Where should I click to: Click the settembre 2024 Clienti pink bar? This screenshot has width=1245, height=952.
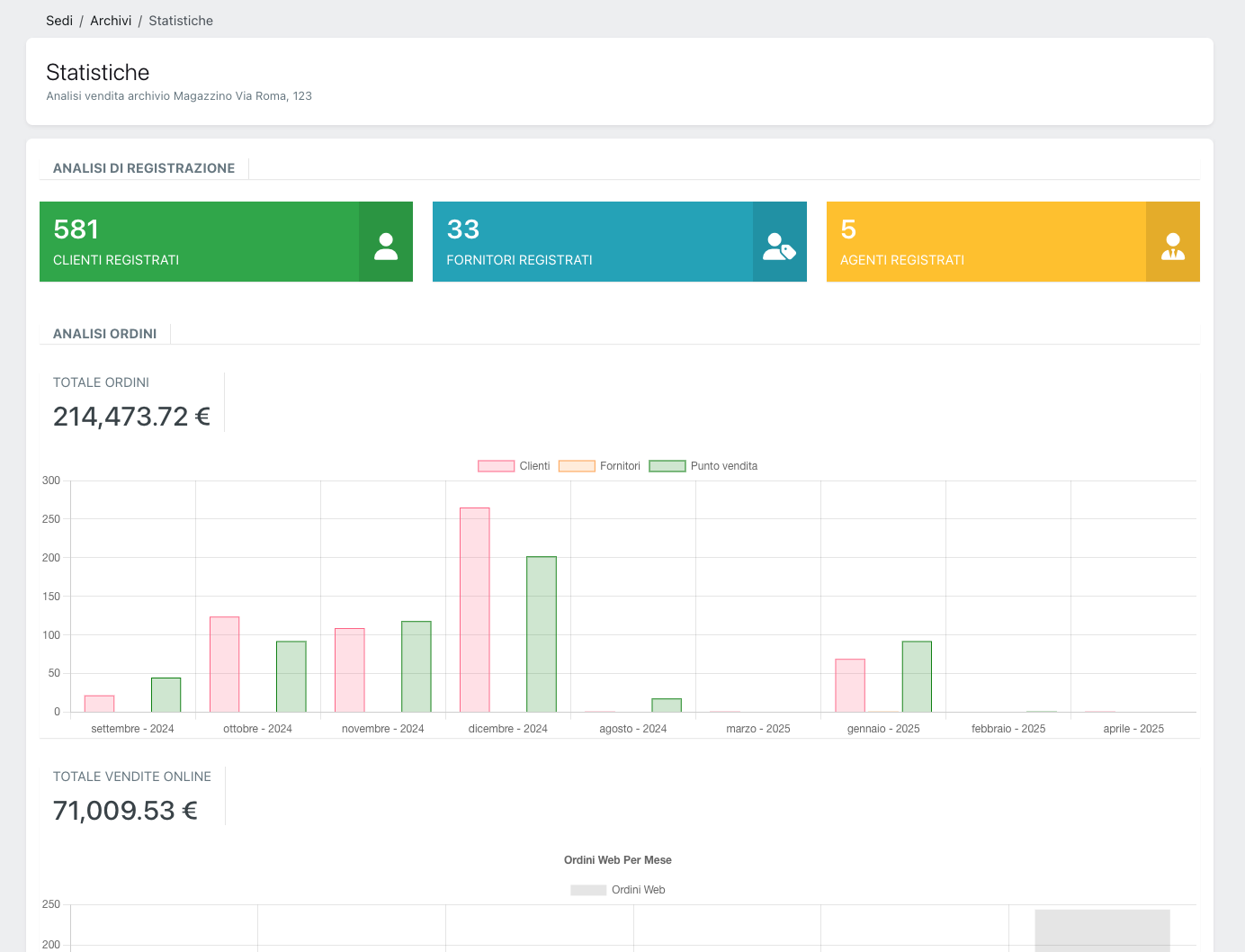click(100, 704)
